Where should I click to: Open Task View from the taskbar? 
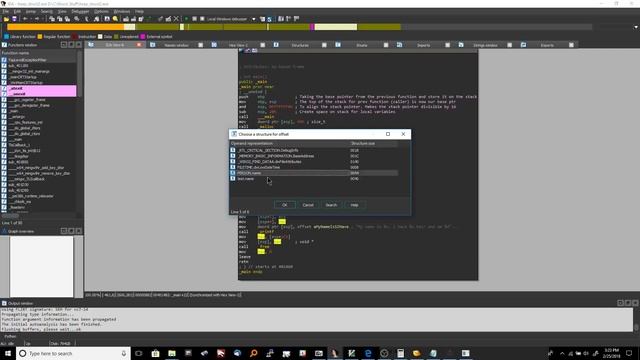click(x=139, y=353)
